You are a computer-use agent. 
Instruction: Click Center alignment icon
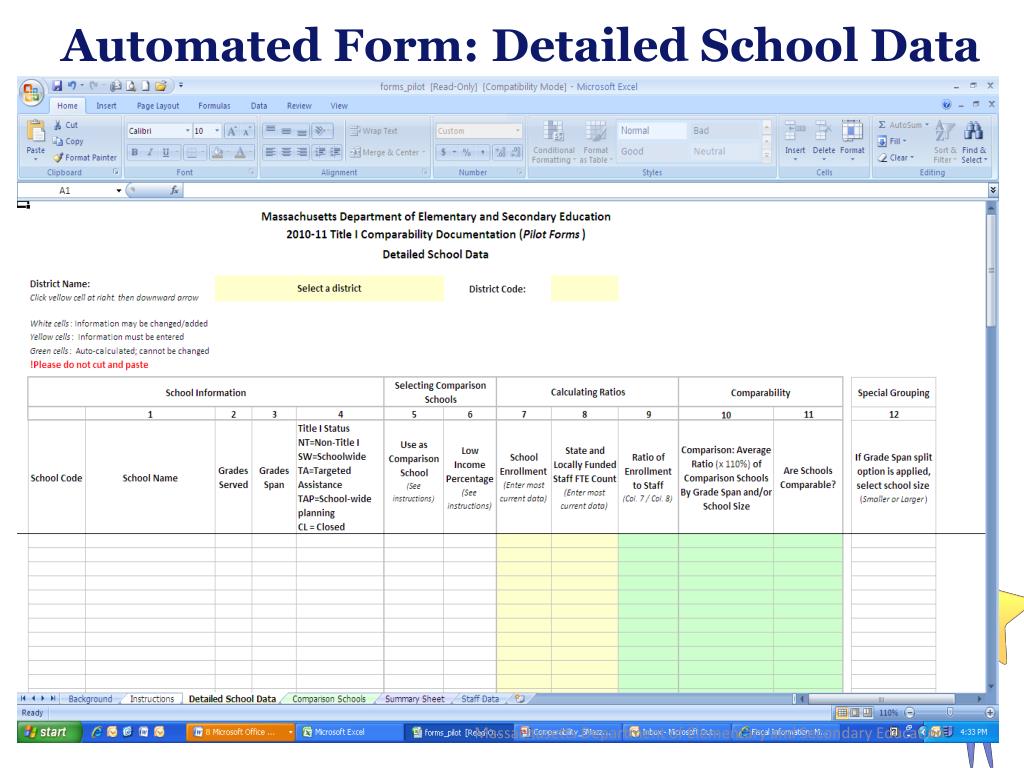click(286, 152)
